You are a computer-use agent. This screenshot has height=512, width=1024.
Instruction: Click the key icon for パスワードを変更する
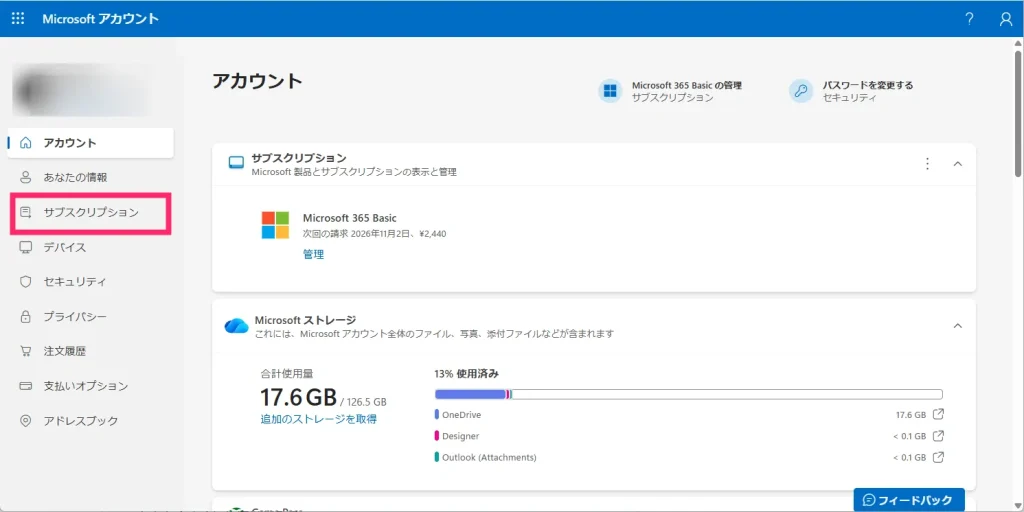coord(801,91)
